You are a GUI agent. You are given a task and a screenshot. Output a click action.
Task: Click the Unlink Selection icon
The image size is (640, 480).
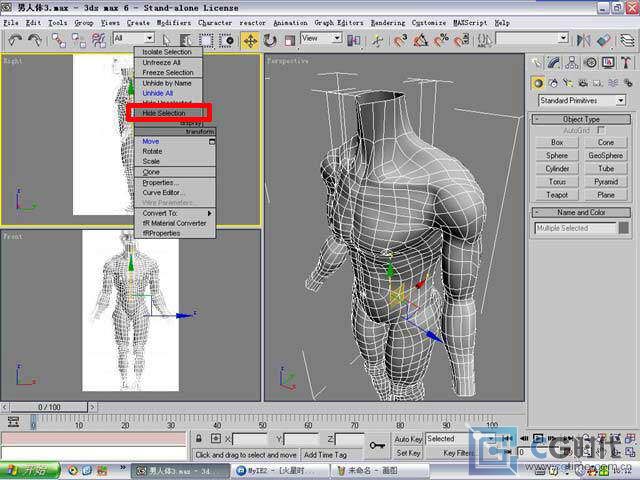coord(78,40)
